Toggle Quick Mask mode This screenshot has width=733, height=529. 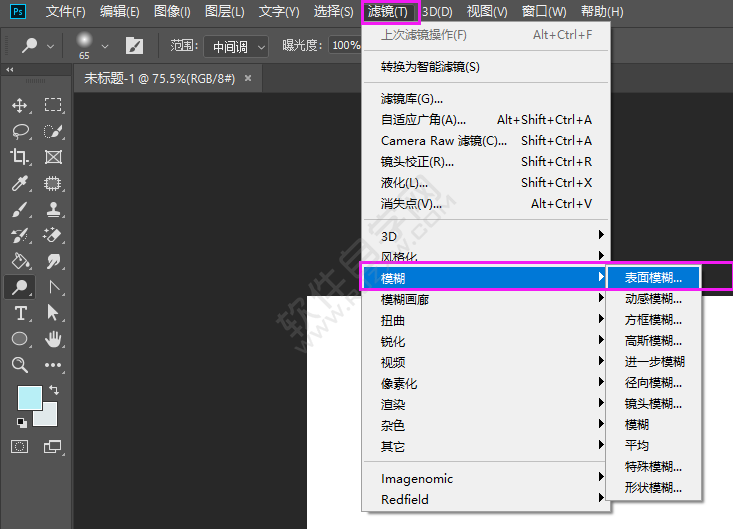[x=20, y=447]
